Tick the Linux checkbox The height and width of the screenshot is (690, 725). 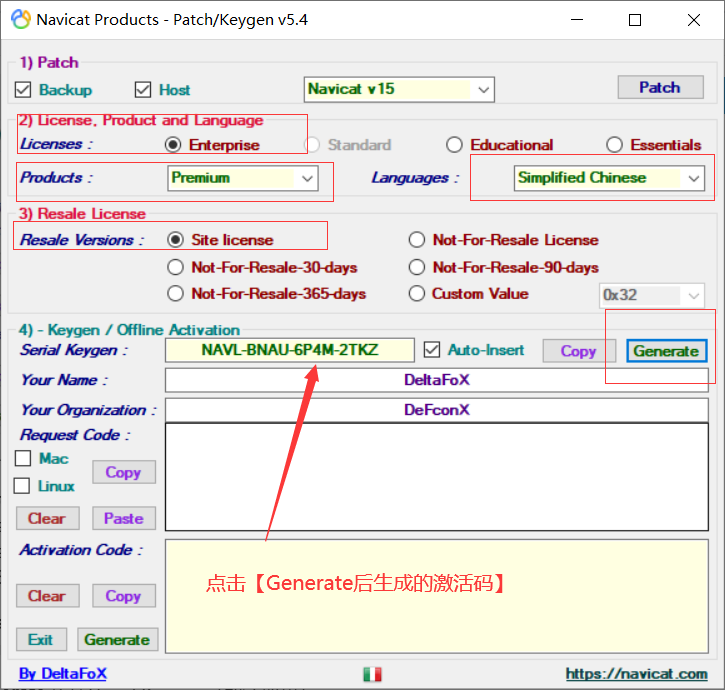pyautogui.click(x=22, y=486)
